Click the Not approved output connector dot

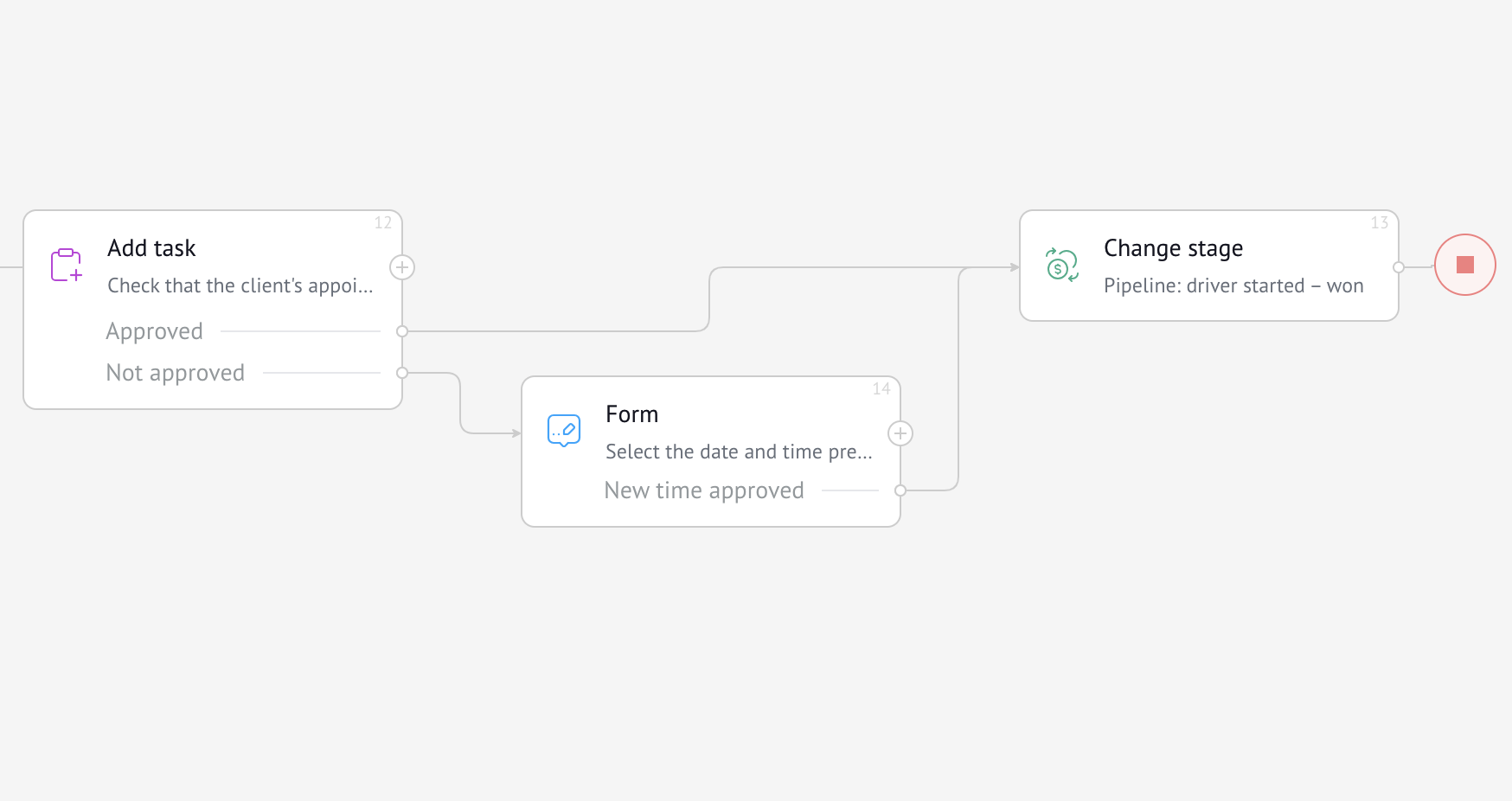click(402, 373)
